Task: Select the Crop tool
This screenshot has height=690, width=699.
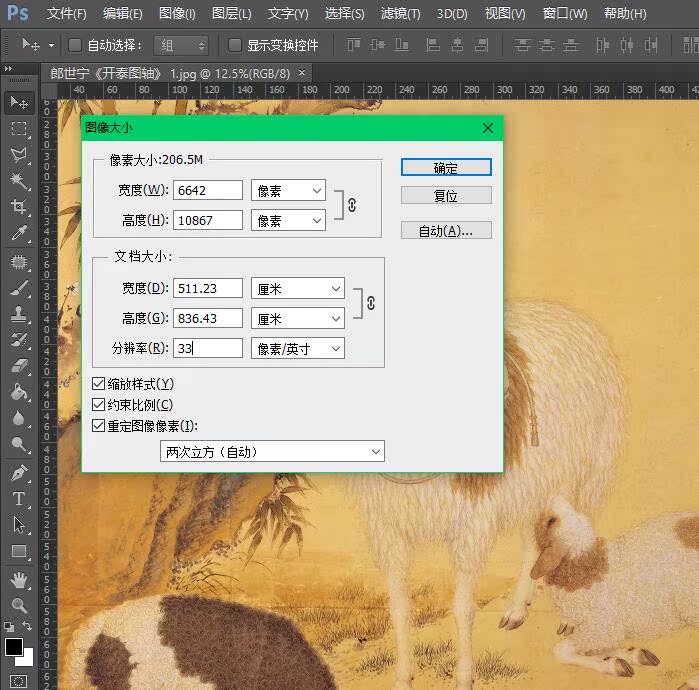Action: [19, 207]
